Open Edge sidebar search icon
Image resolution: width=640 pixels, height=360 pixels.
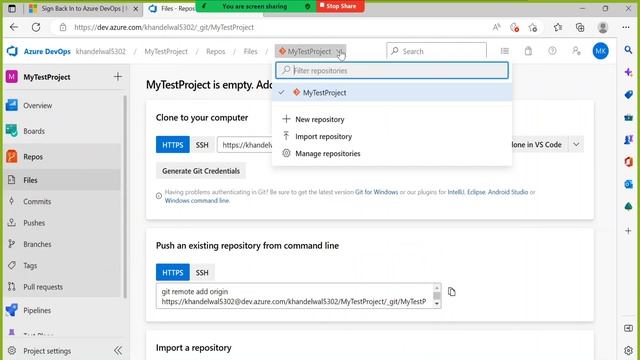tap(629, 50)
